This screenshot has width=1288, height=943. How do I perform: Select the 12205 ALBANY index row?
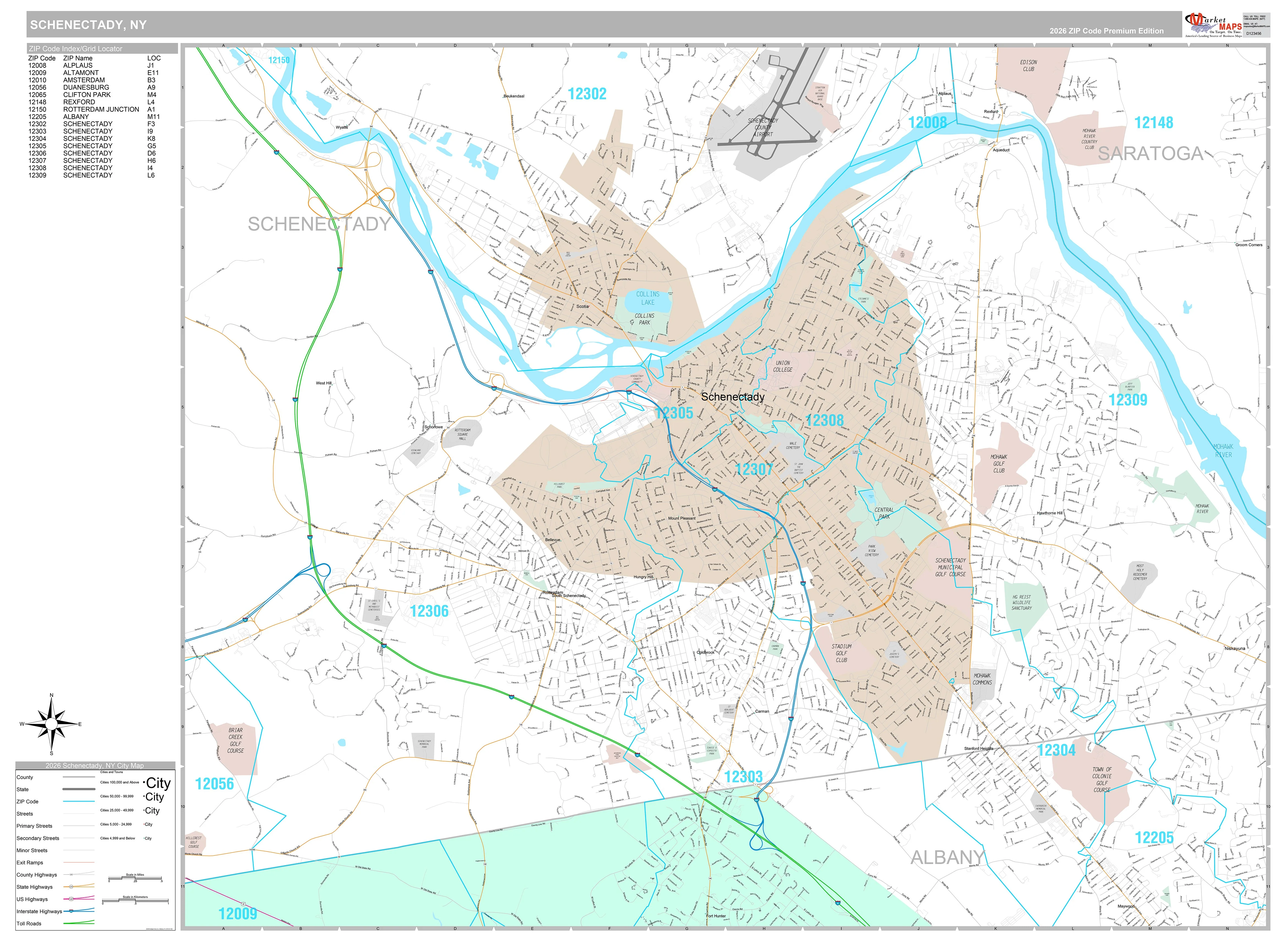click(x=94, y=116)
